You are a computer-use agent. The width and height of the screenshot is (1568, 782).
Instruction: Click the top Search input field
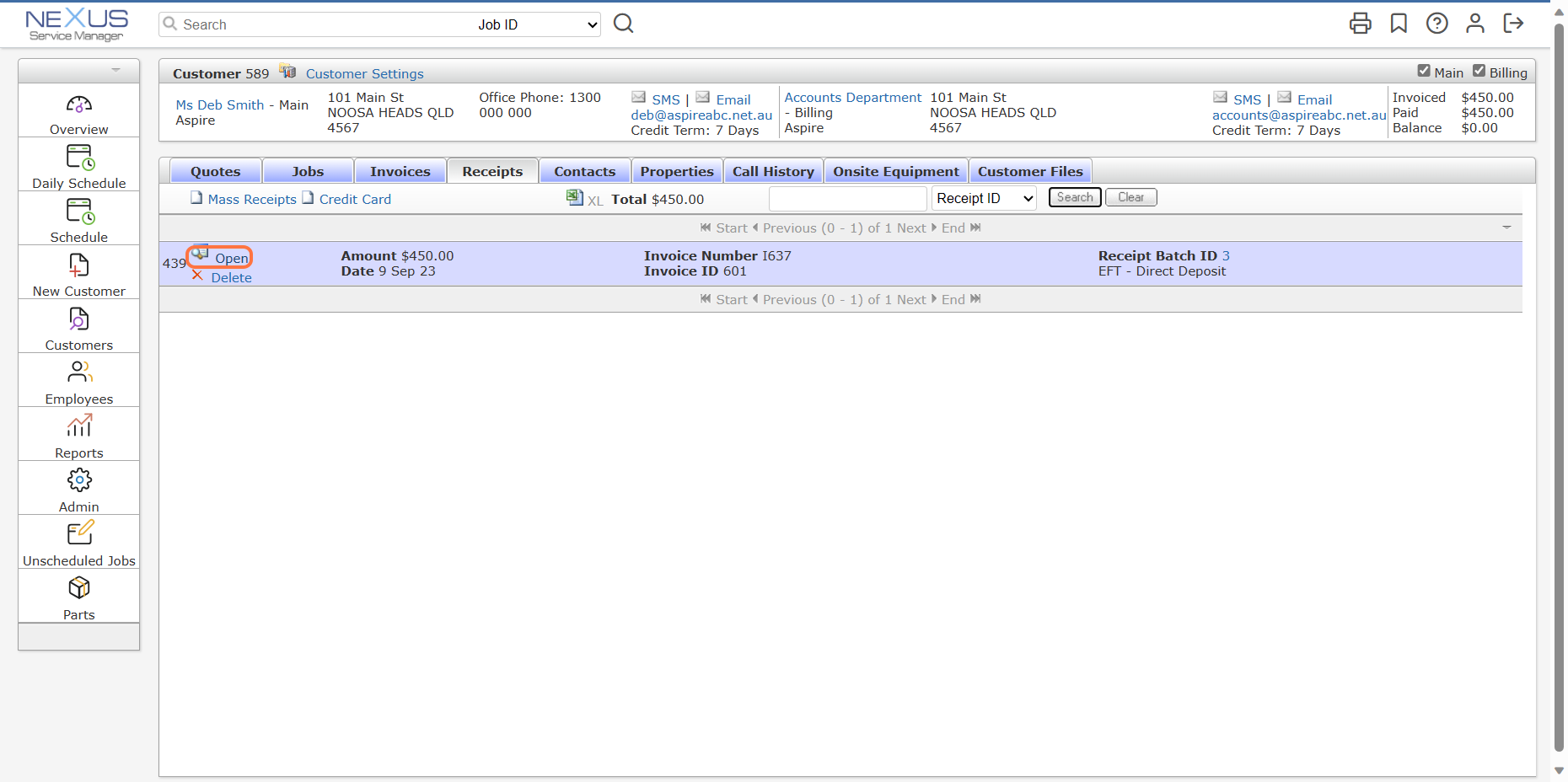point(316,24)
